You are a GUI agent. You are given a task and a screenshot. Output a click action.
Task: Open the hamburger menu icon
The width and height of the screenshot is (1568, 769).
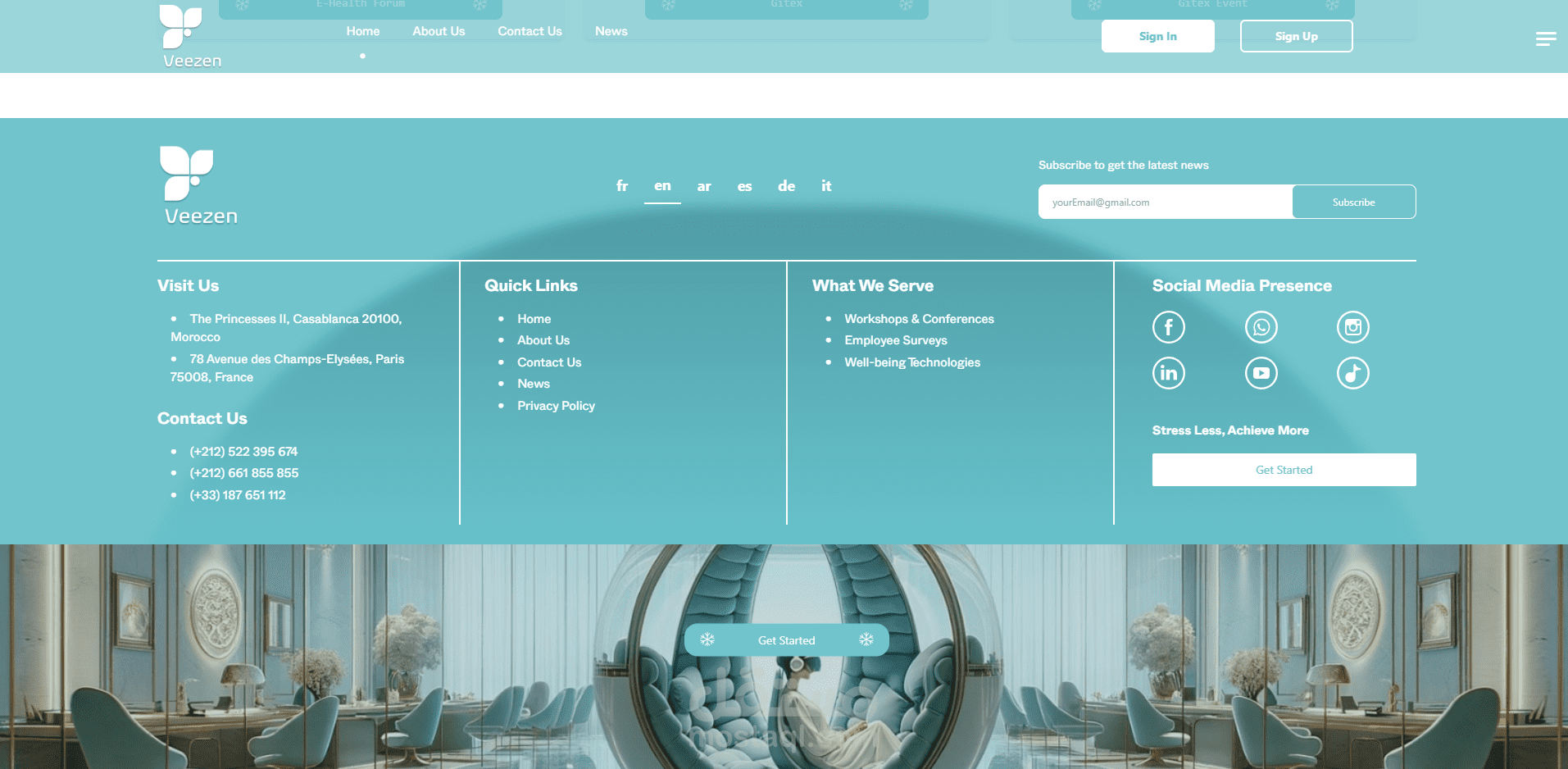click(x=1546, y=39)
